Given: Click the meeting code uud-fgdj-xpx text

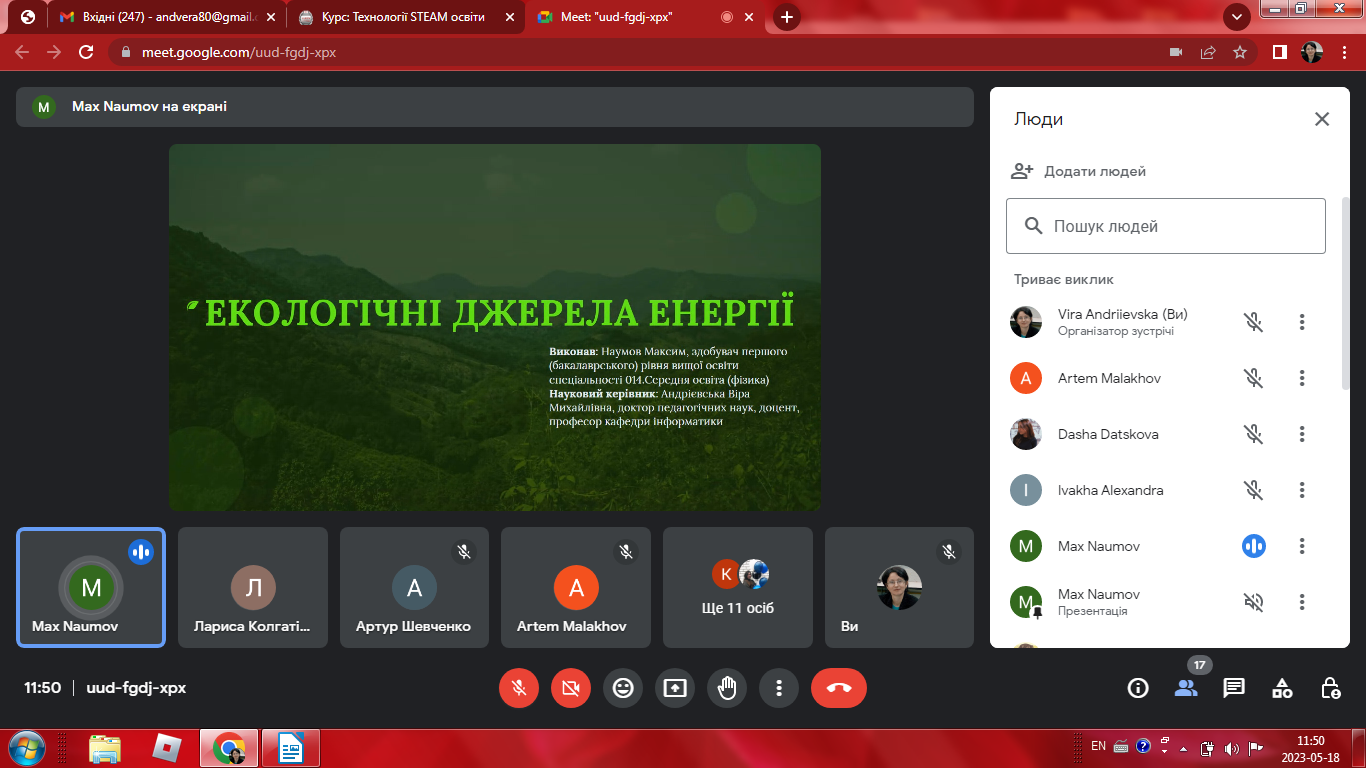Looking at the screenshot, I should (136, 688).
